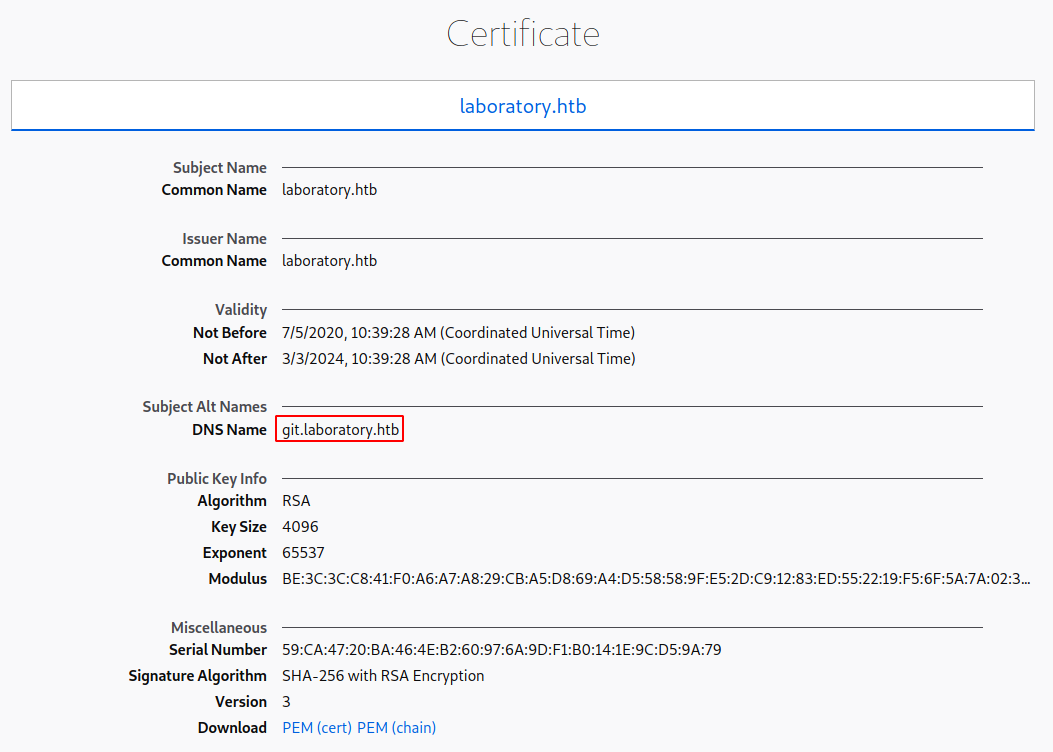The width and height of the screenshot is (1053, 752).
Task: Click the truncated Modulus hex value
Action: tap(656, 579)
